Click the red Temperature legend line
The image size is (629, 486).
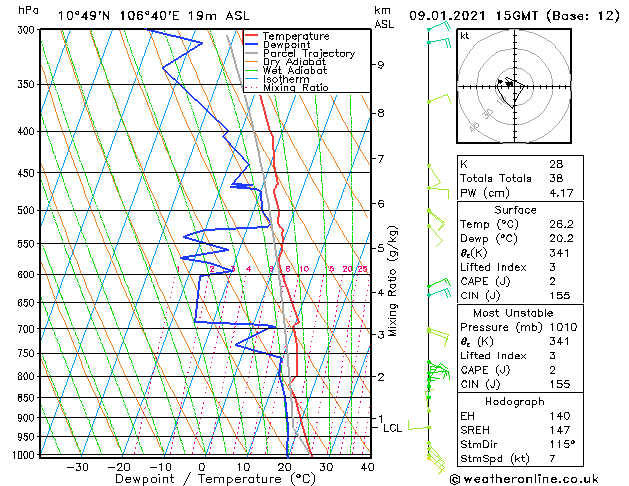pyautogui.click(x=251, y=36)
